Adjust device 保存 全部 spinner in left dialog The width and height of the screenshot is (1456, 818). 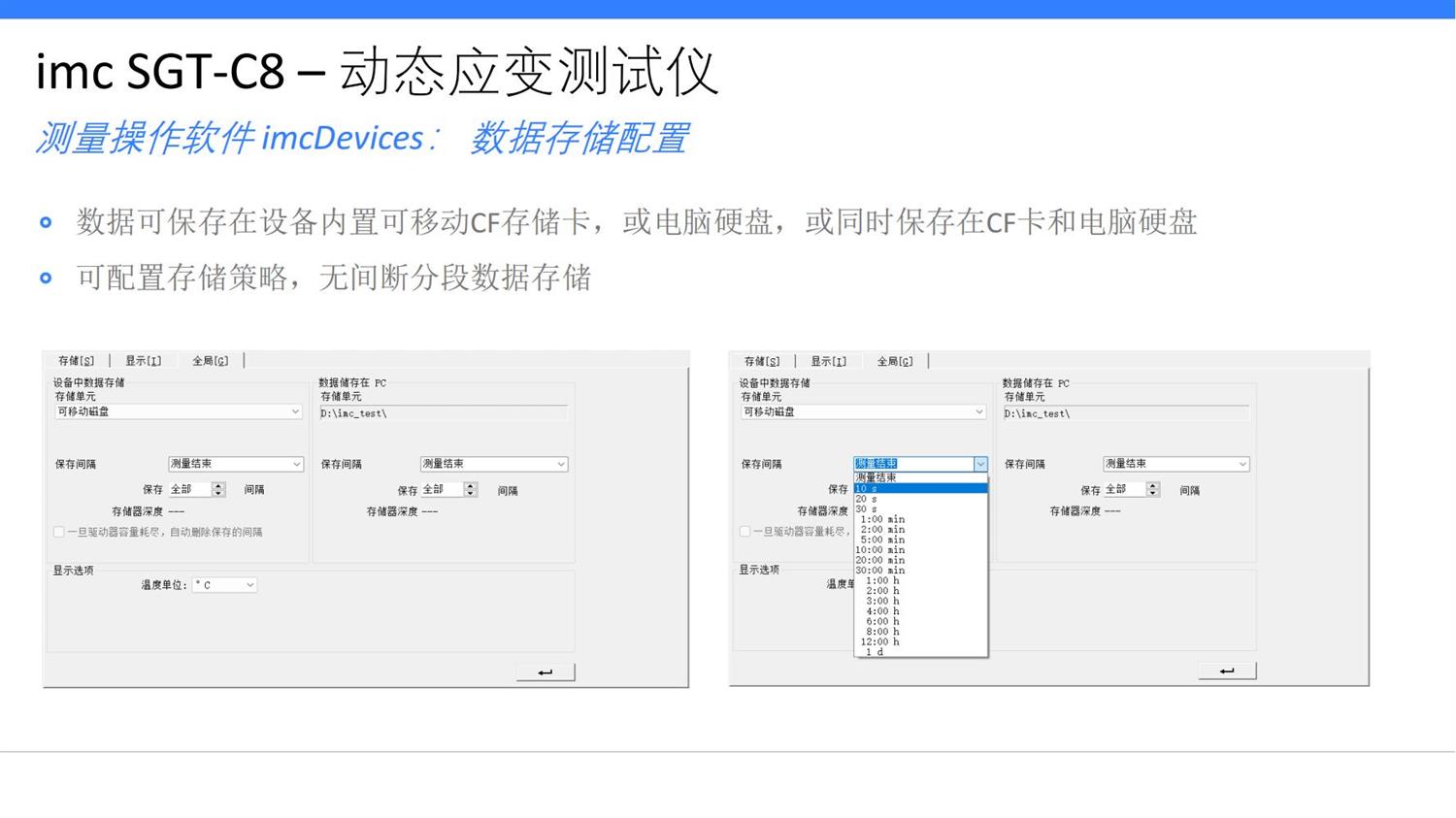(218, 489)
